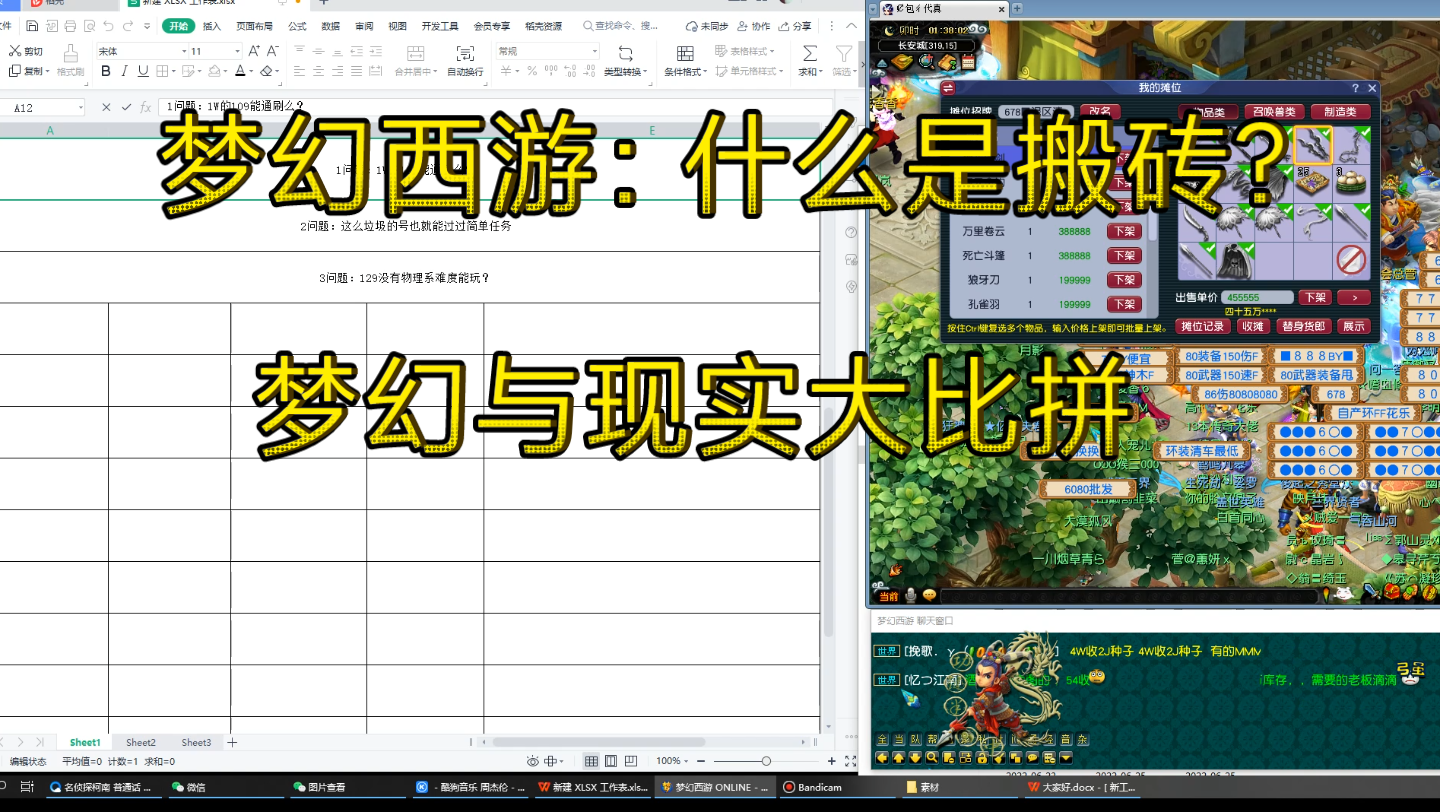Activate the 格式刷 format painter
The image size is (1440, 812).
pyautogui.click(x=70, y=61)
